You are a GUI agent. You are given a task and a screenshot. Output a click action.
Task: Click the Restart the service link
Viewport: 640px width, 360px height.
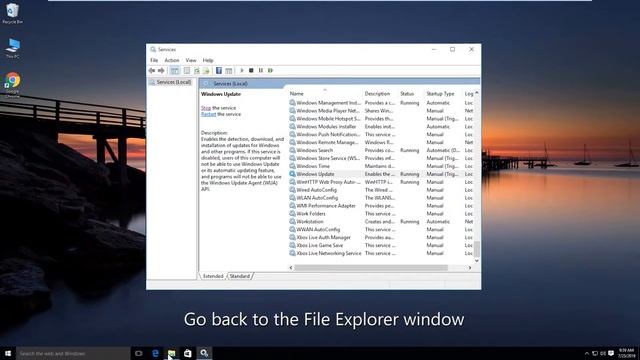(208, 114)
